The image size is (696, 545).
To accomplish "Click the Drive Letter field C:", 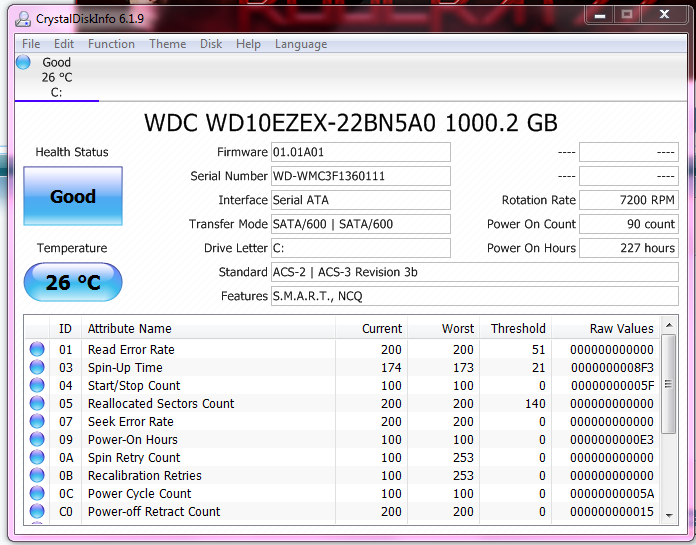I will click(361, 248).
